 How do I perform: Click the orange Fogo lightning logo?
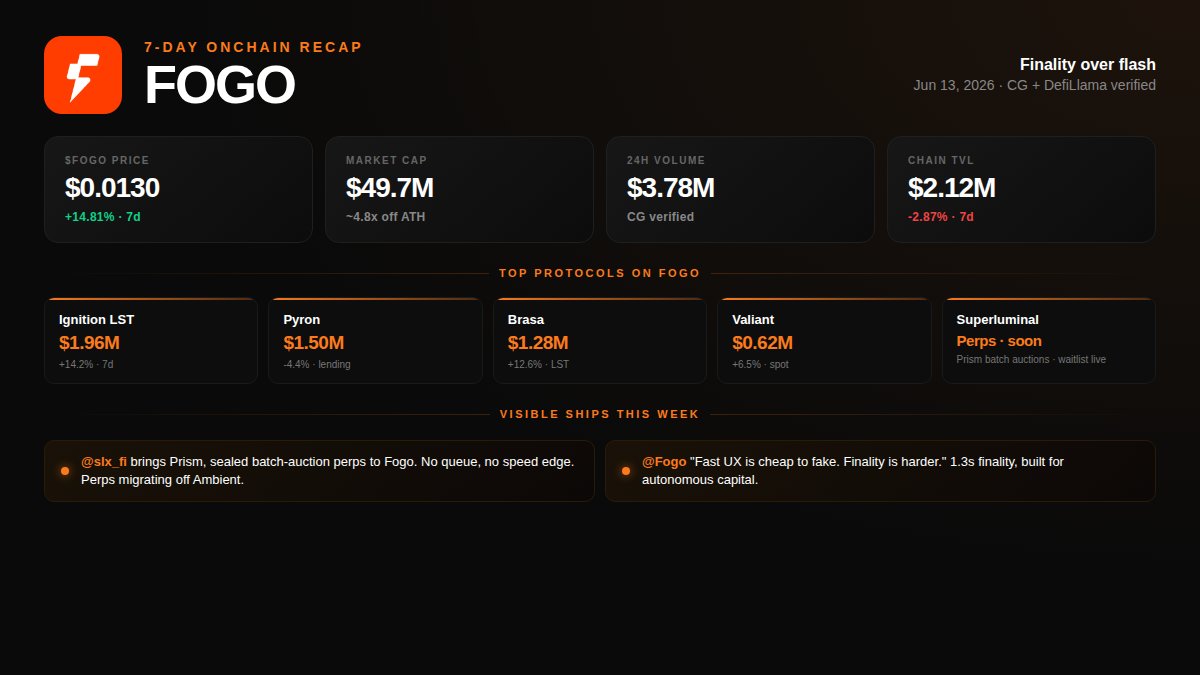pyautogui.click(x=83, y=75)
